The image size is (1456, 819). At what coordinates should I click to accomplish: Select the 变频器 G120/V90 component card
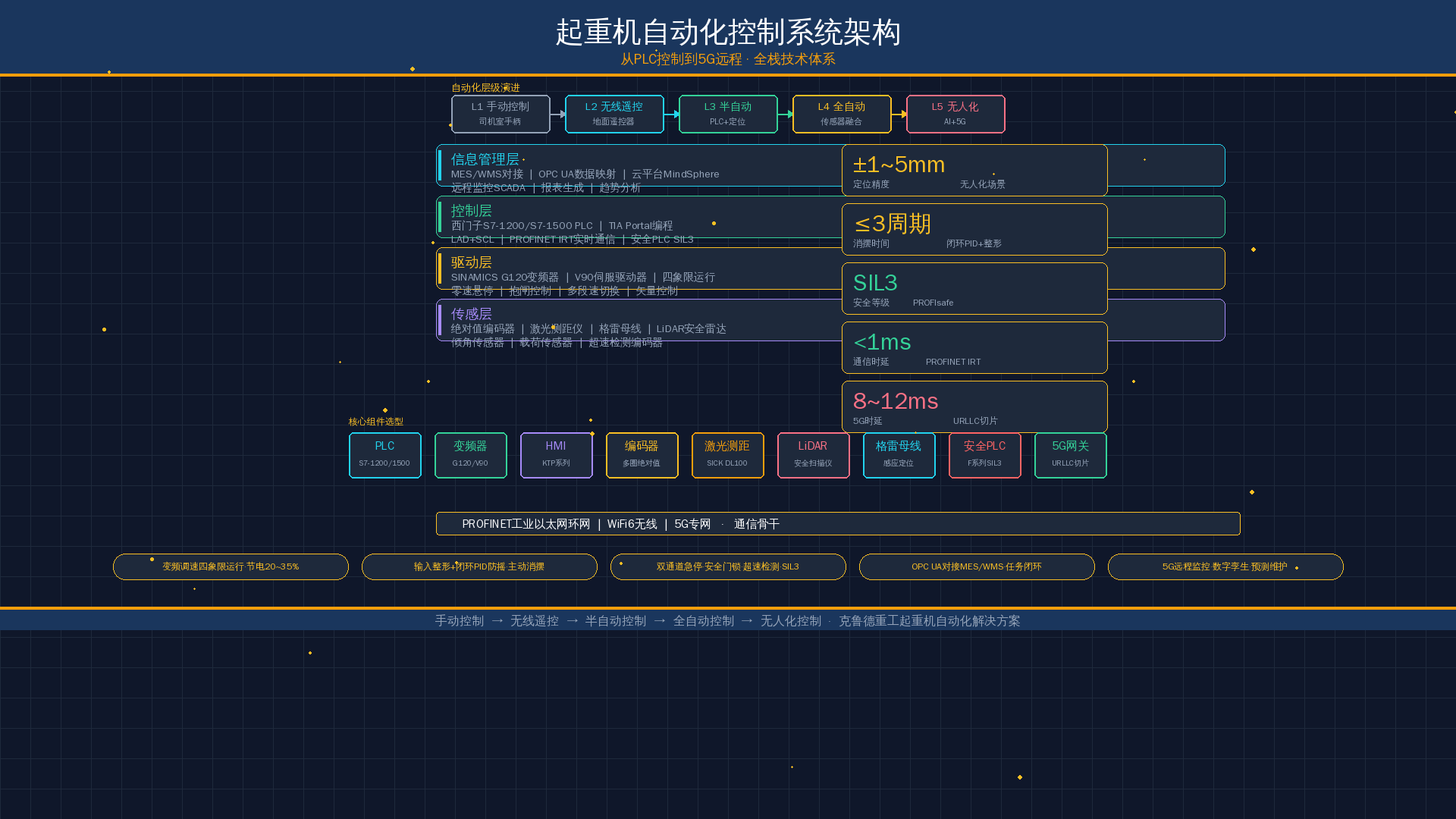(x=471, y=455)
